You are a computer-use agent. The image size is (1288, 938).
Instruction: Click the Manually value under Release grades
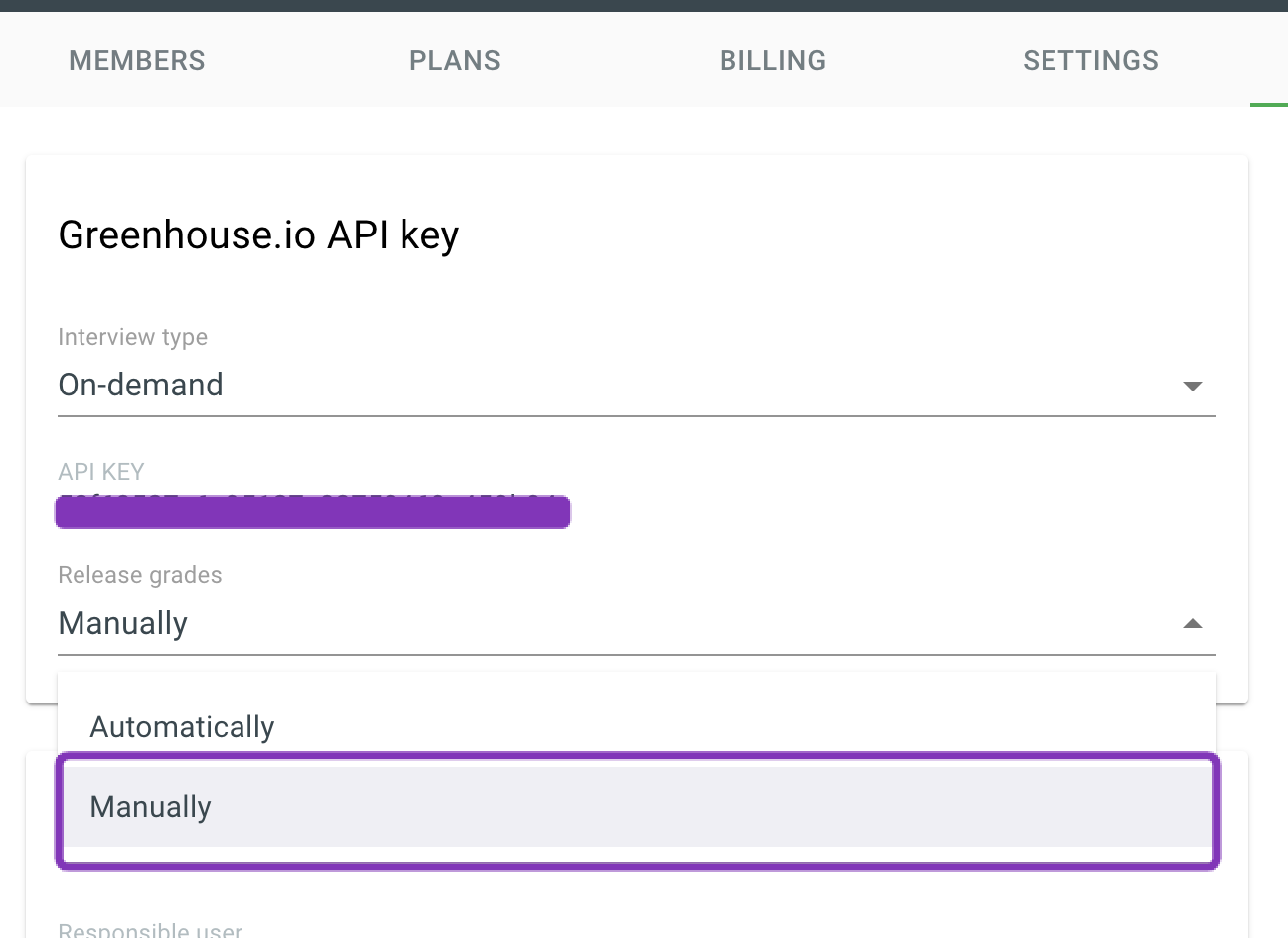point(123,623)
